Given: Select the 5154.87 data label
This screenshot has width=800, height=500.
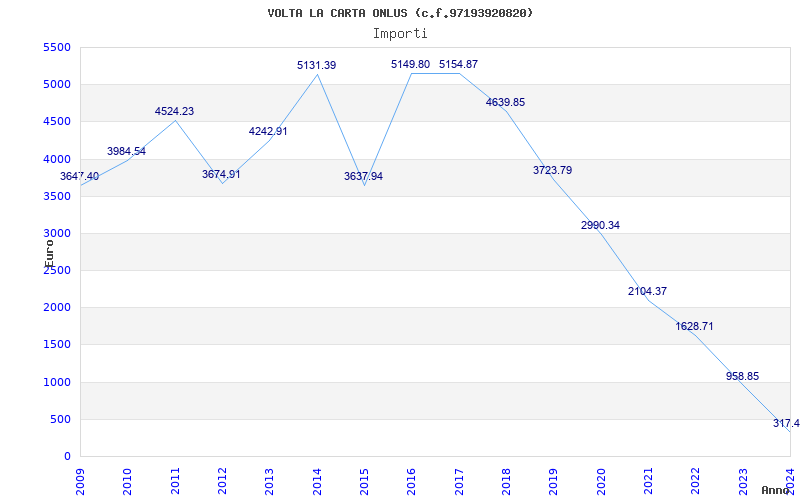Looking at the screenshot, I should point(459,64).
